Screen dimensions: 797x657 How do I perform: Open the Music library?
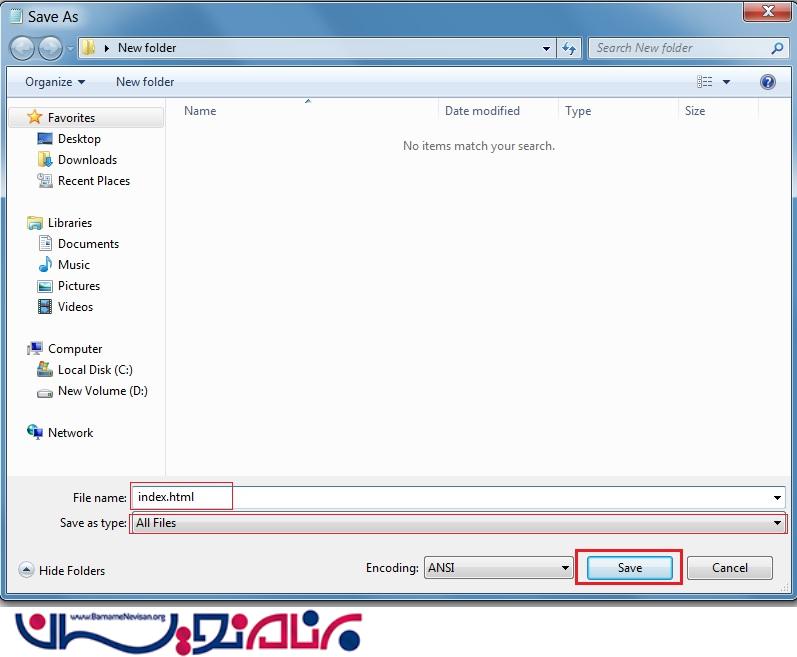point(74,265)
